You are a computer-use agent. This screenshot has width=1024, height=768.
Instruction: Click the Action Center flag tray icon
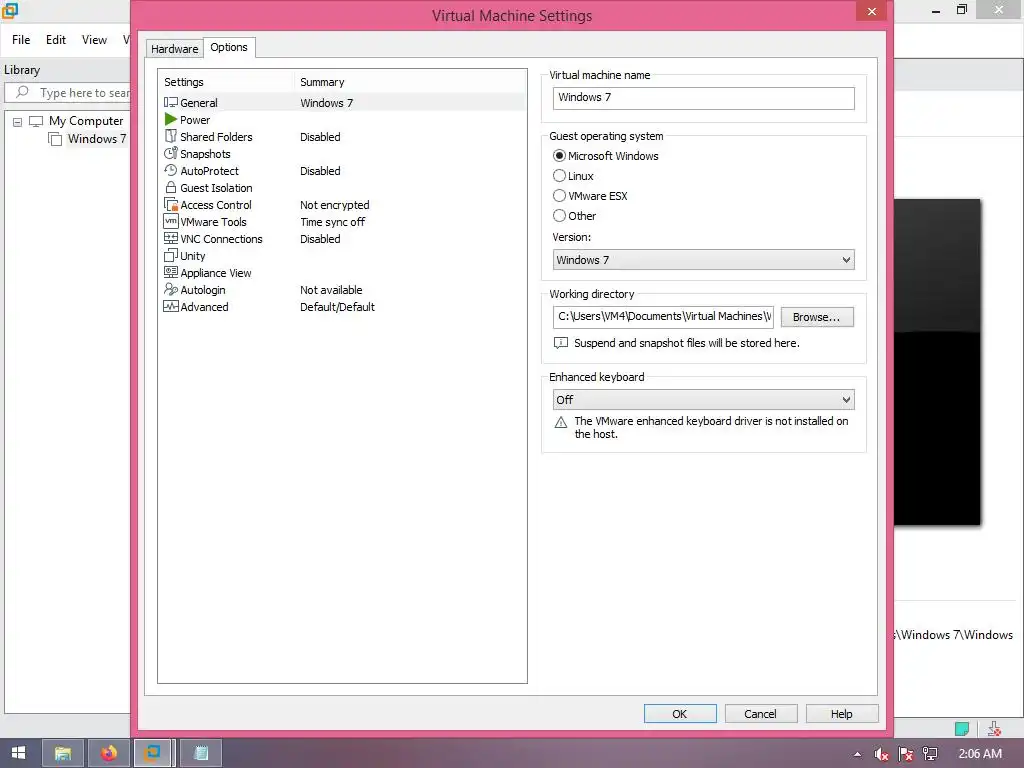(905, 754)
